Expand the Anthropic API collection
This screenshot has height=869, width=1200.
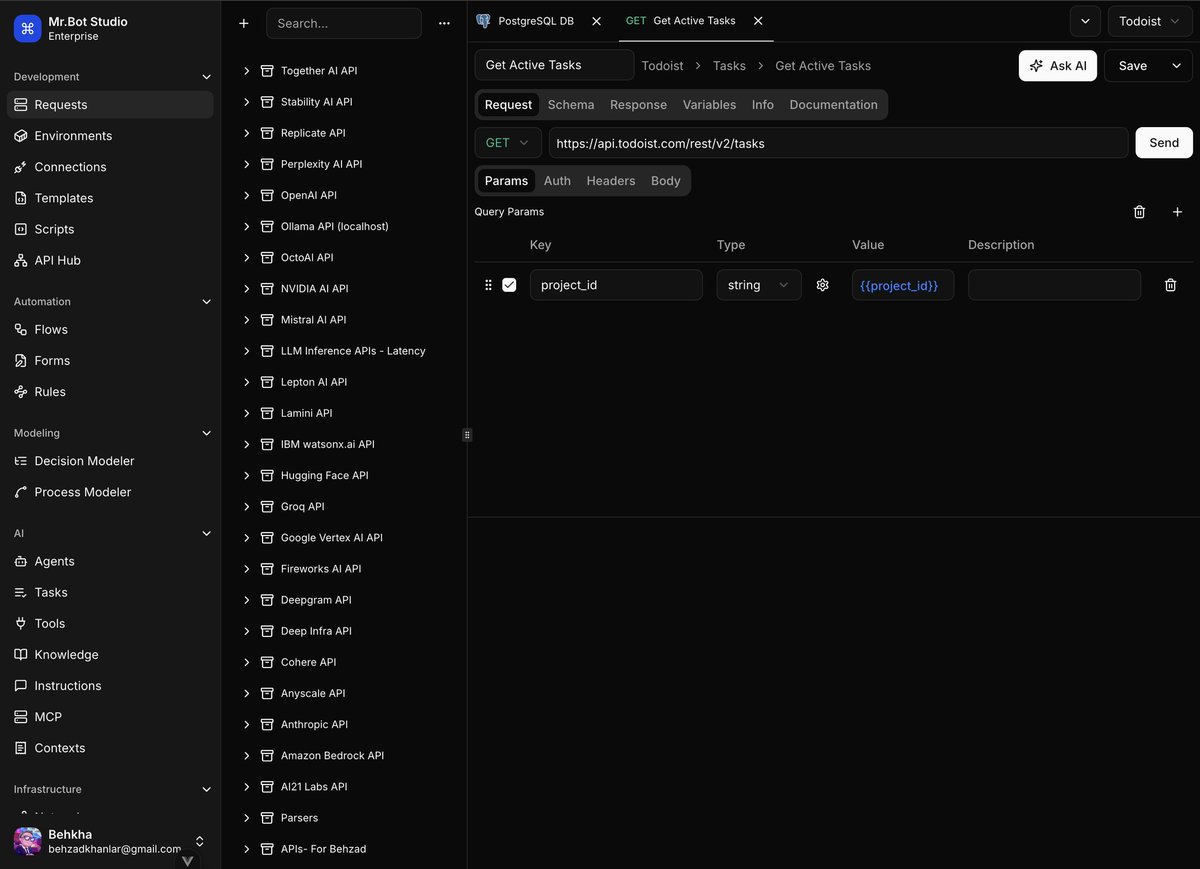pos(247,724)
